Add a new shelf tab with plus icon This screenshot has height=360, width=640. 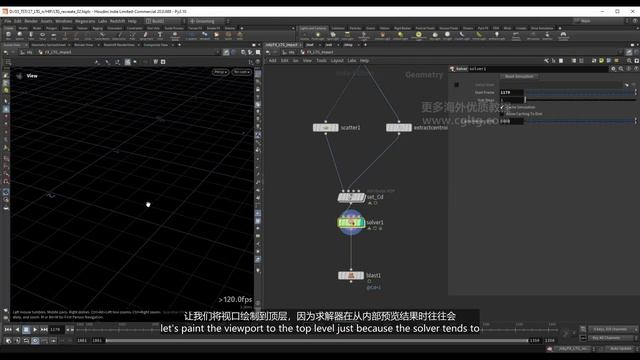click(242, 28)
